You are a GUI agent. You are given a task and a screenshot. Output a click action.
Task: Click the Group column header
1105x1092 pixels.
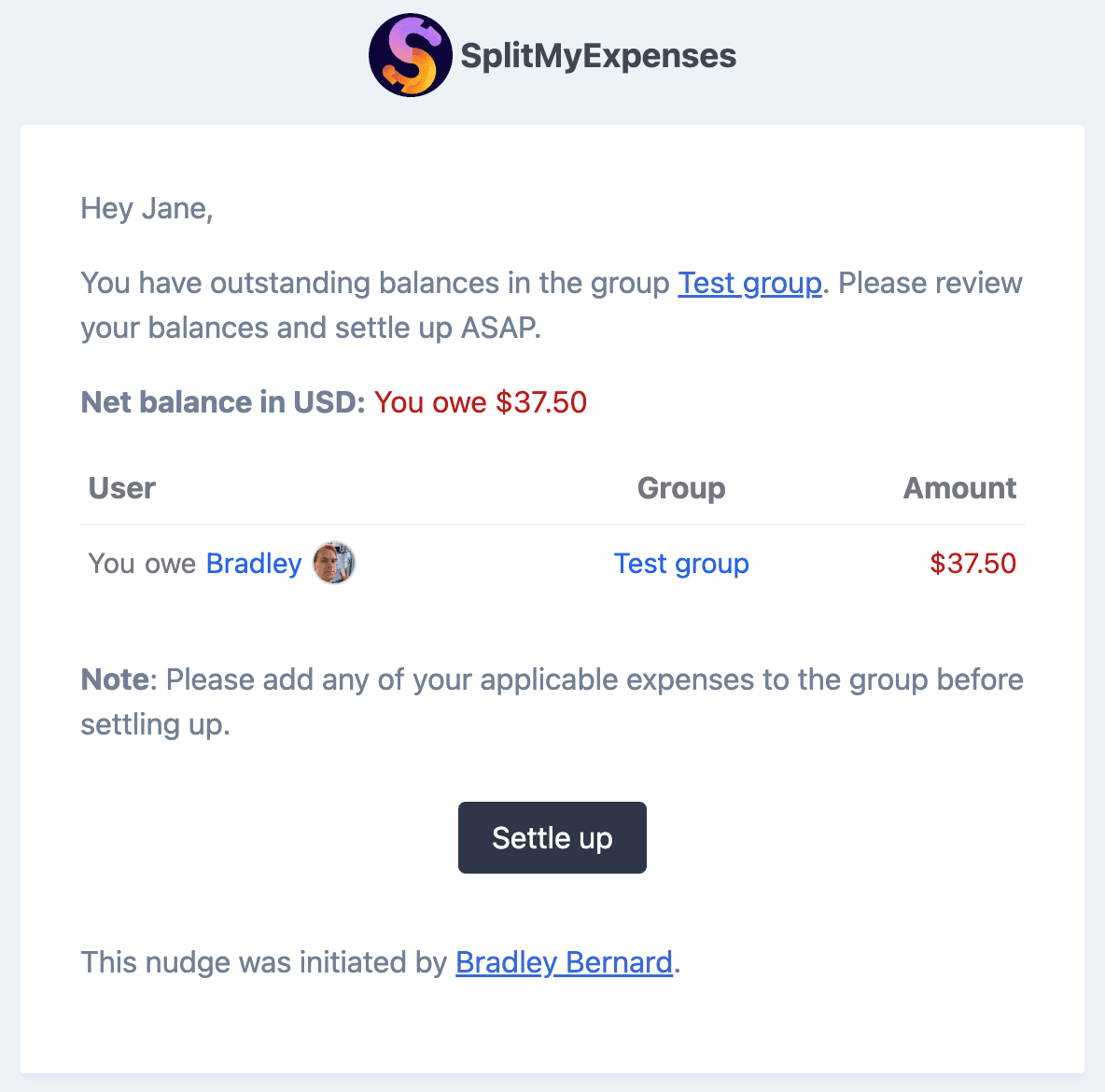681,488
